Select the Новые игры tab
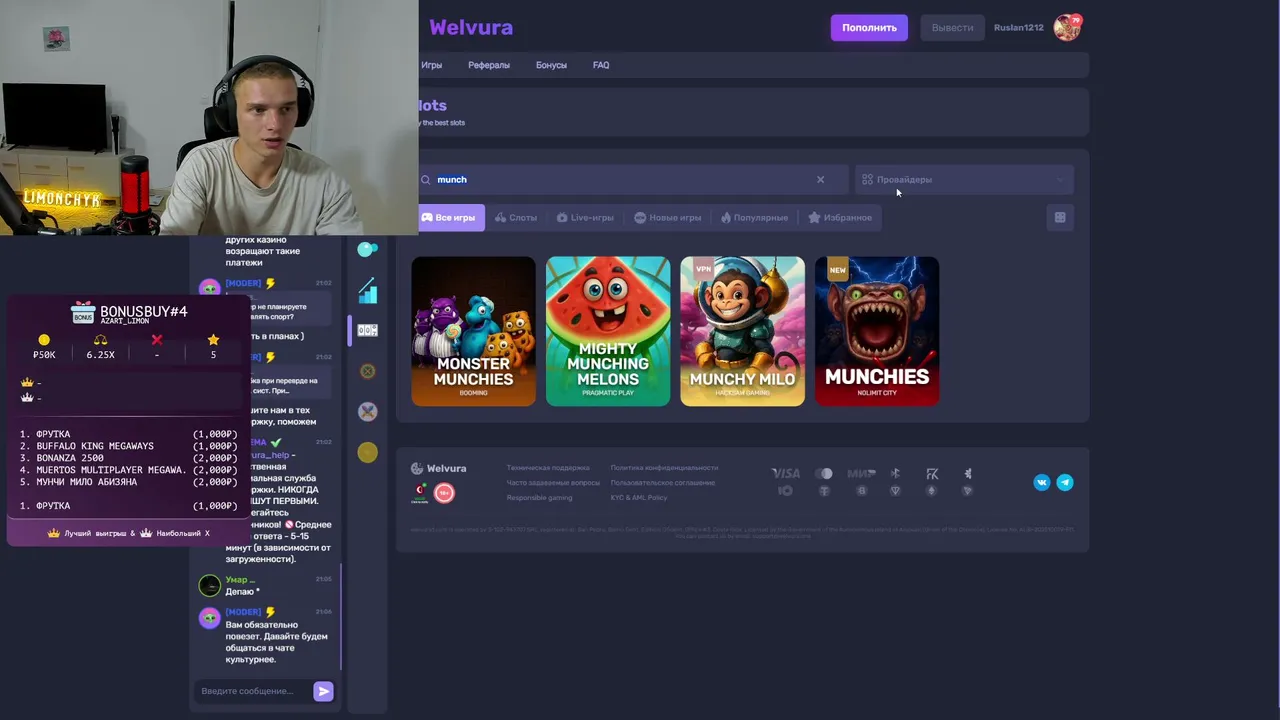This screenshot has width=1280, height=720. point(668,218)
